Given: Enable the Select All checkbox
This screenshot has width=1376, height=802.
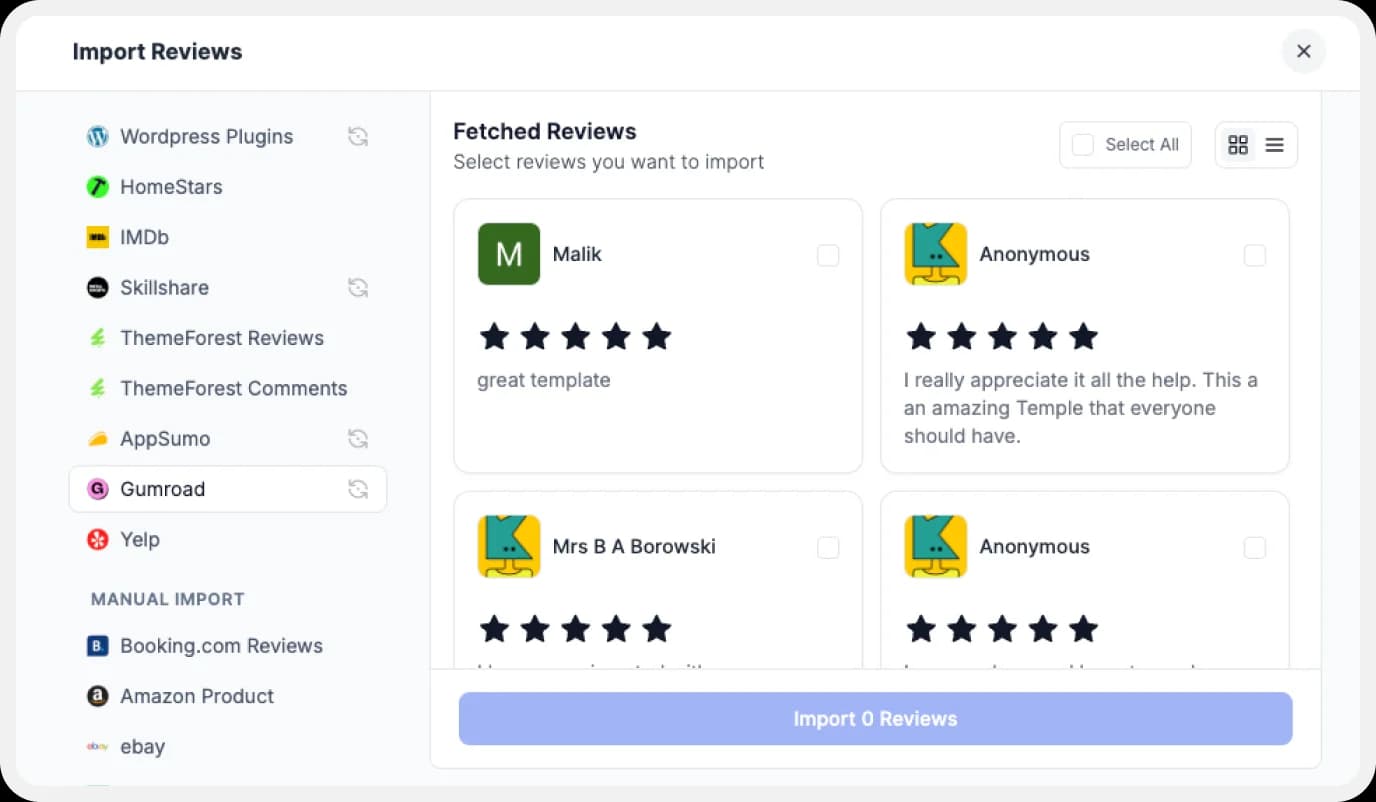Looking at the screenshot, I should 1082,144.
